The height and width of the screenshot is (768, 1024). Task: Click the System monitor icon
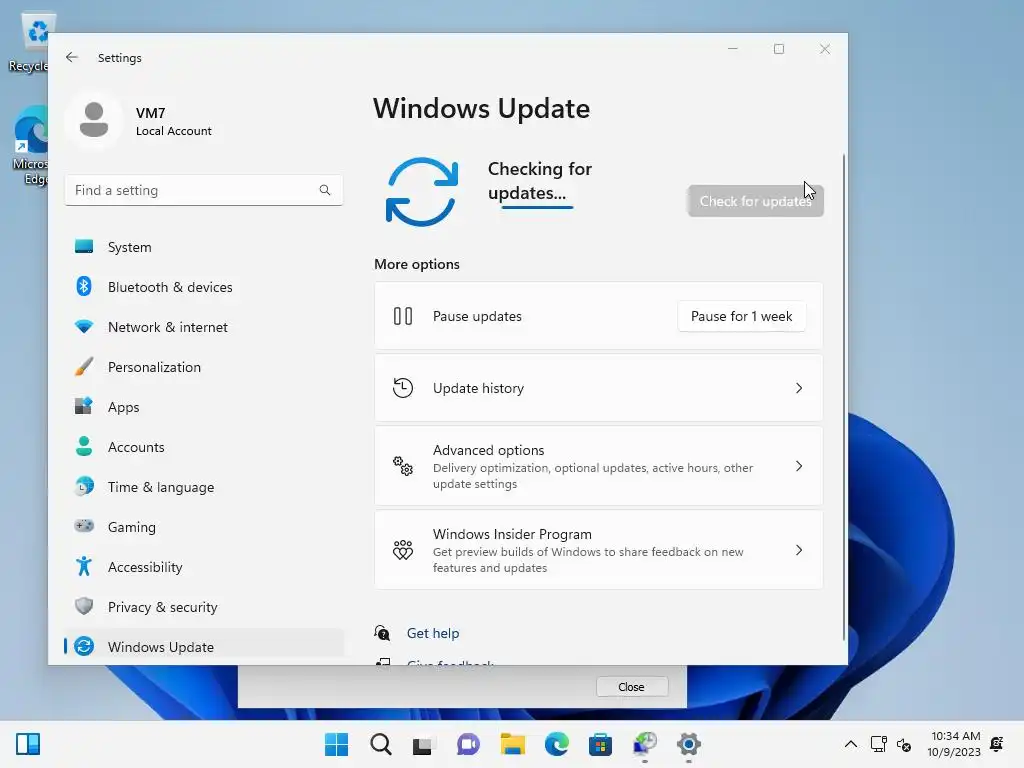tap(84, 246)
